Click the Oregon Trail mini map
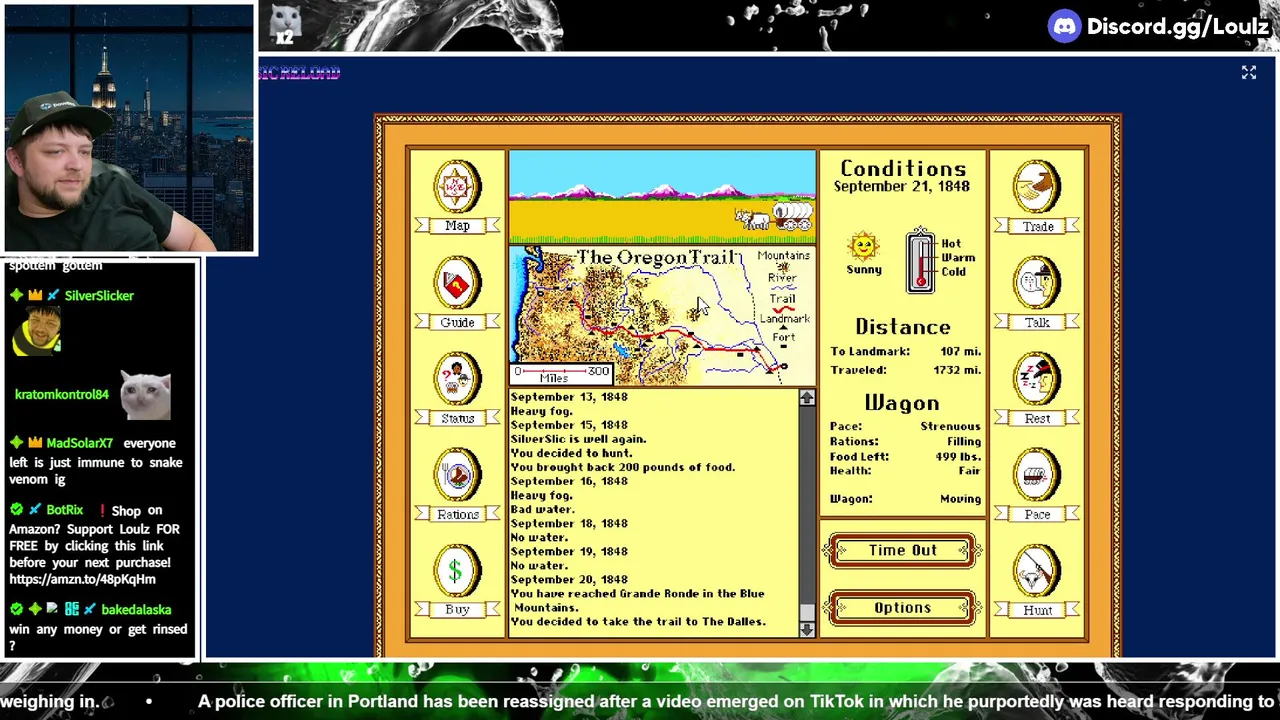This screenshot has width=1280, height=720. click(662, 316)
